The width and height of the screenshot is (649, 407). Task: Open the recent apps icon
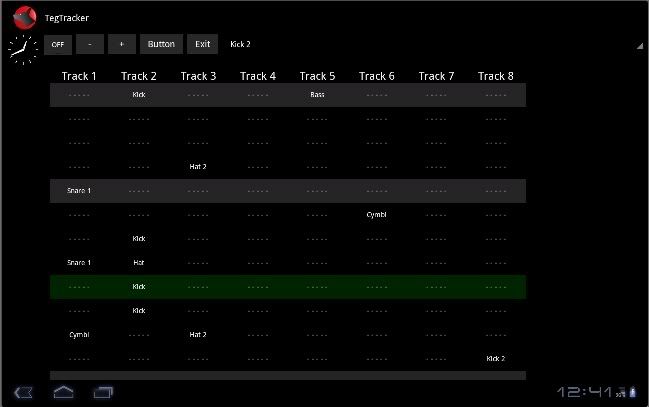(103, 391)
